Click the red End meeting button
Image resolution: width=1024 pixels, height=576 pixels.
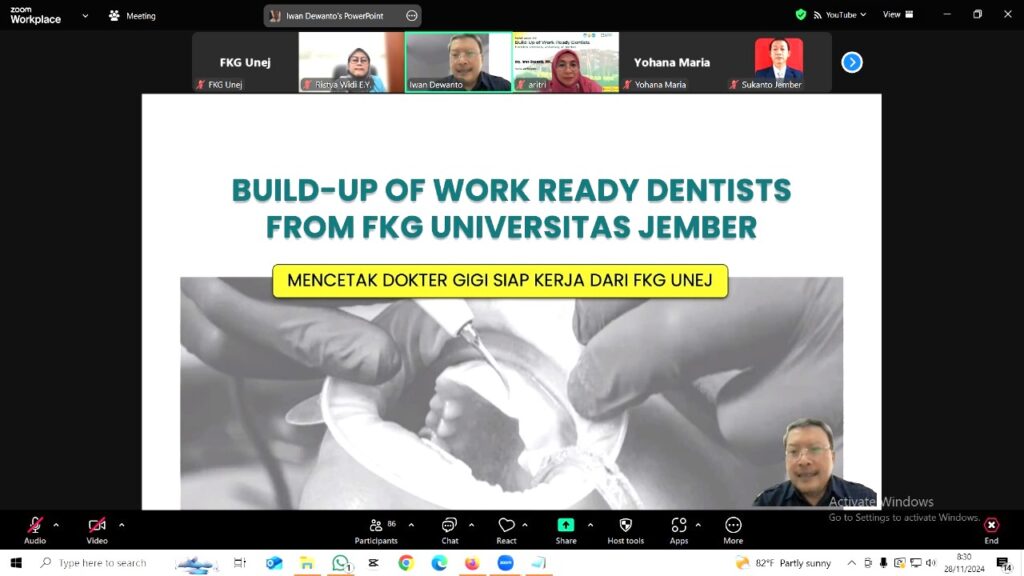coord(991,530)
